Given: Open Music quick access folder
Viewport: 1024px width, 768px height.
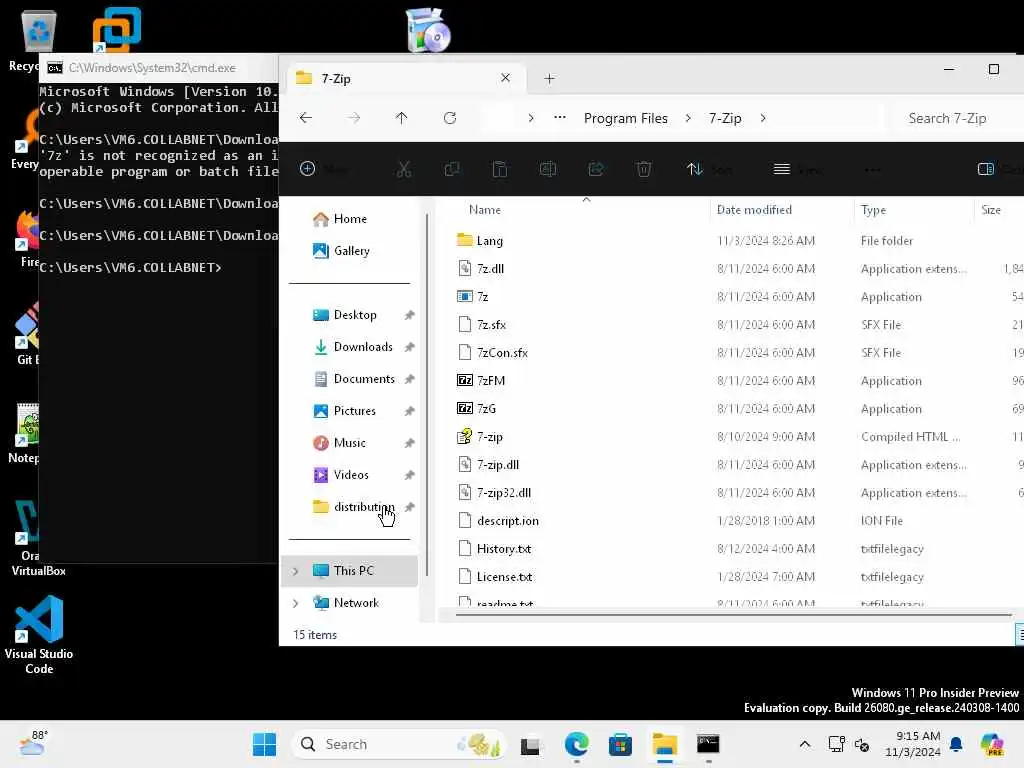Looking at the screenshot, I should [349, 443].
